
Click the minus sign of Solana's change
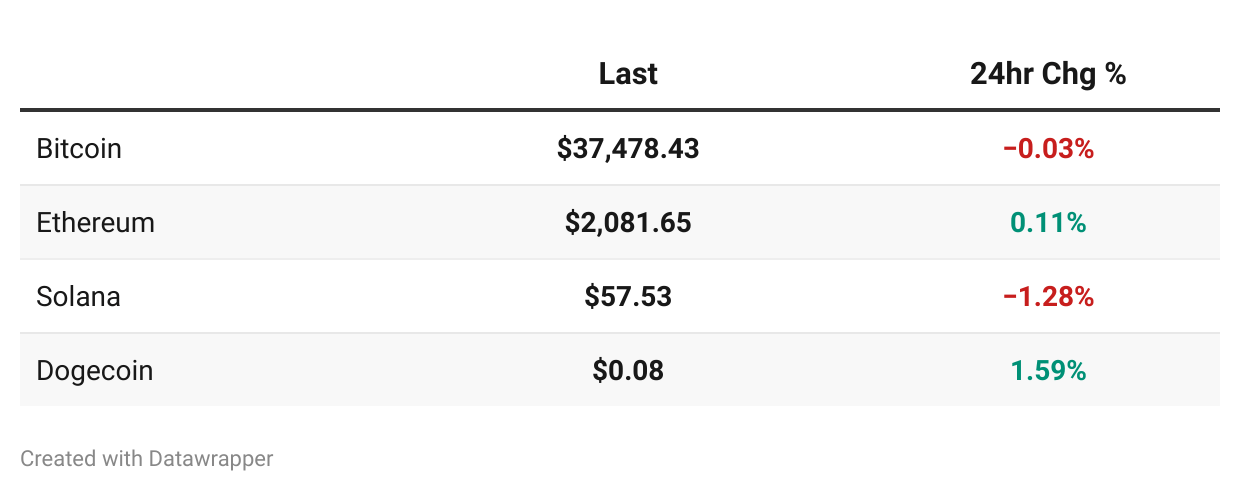coord(1010,297)
